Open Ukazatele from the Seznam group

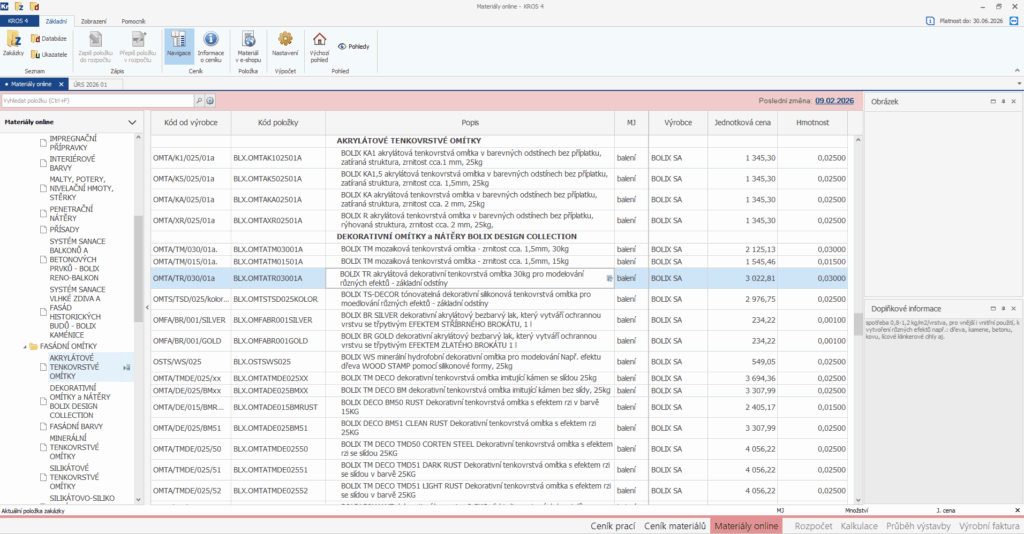pyautogui.click(x=49, y=54)
